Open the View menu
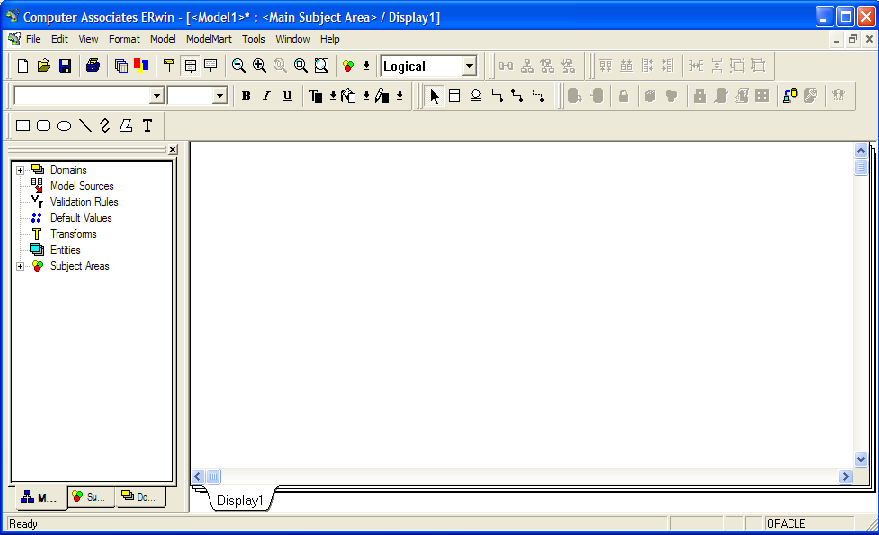 pyautogui.click(x=88, y=39)
